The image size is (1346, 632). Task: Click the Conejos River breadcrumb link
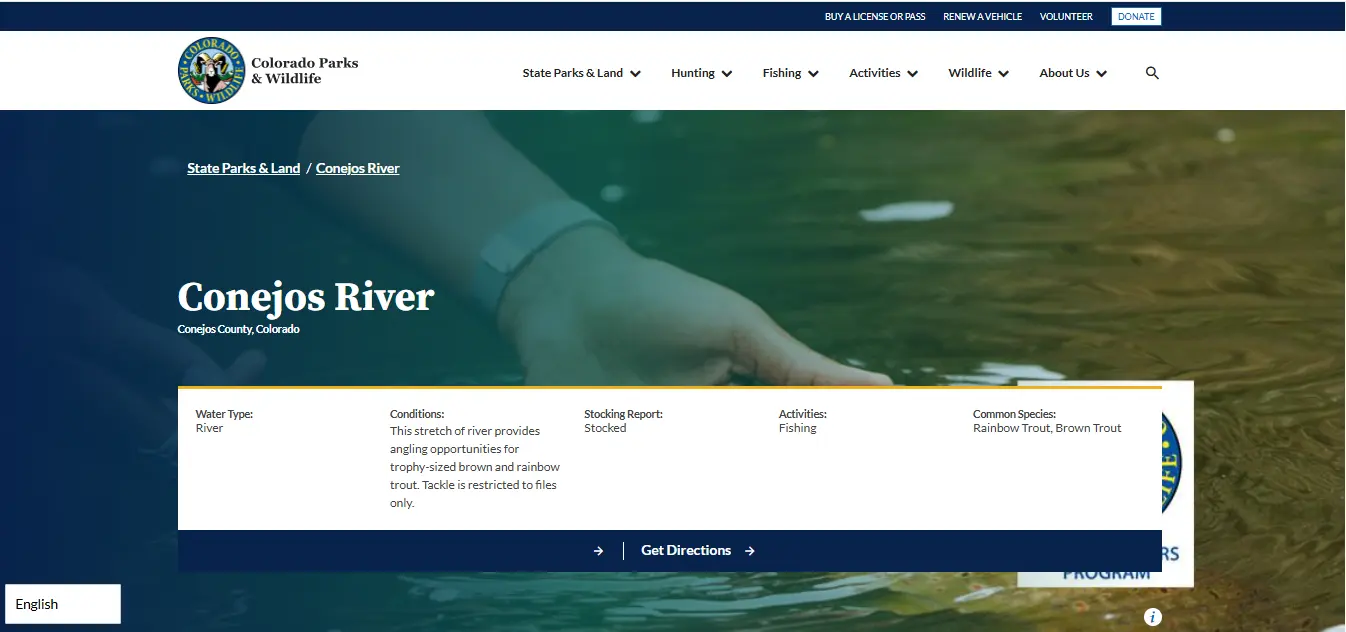pyautogui.click(x=357, y=168)
